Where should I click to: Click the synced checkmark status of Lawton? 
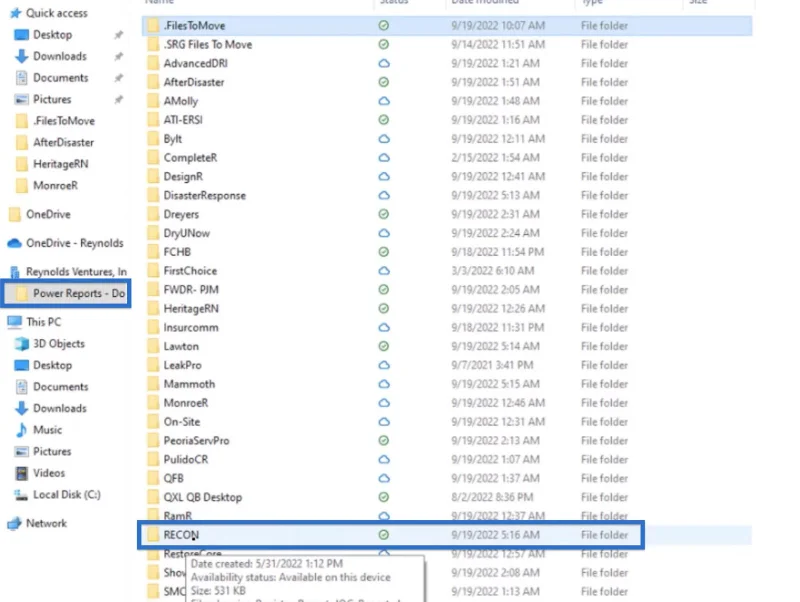click(384, 346)
